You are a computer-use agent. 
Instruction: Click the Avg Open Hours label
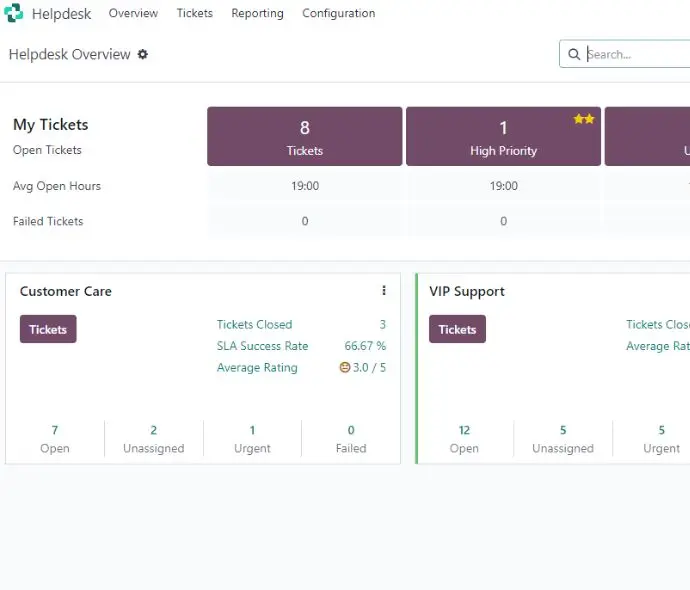57,186
